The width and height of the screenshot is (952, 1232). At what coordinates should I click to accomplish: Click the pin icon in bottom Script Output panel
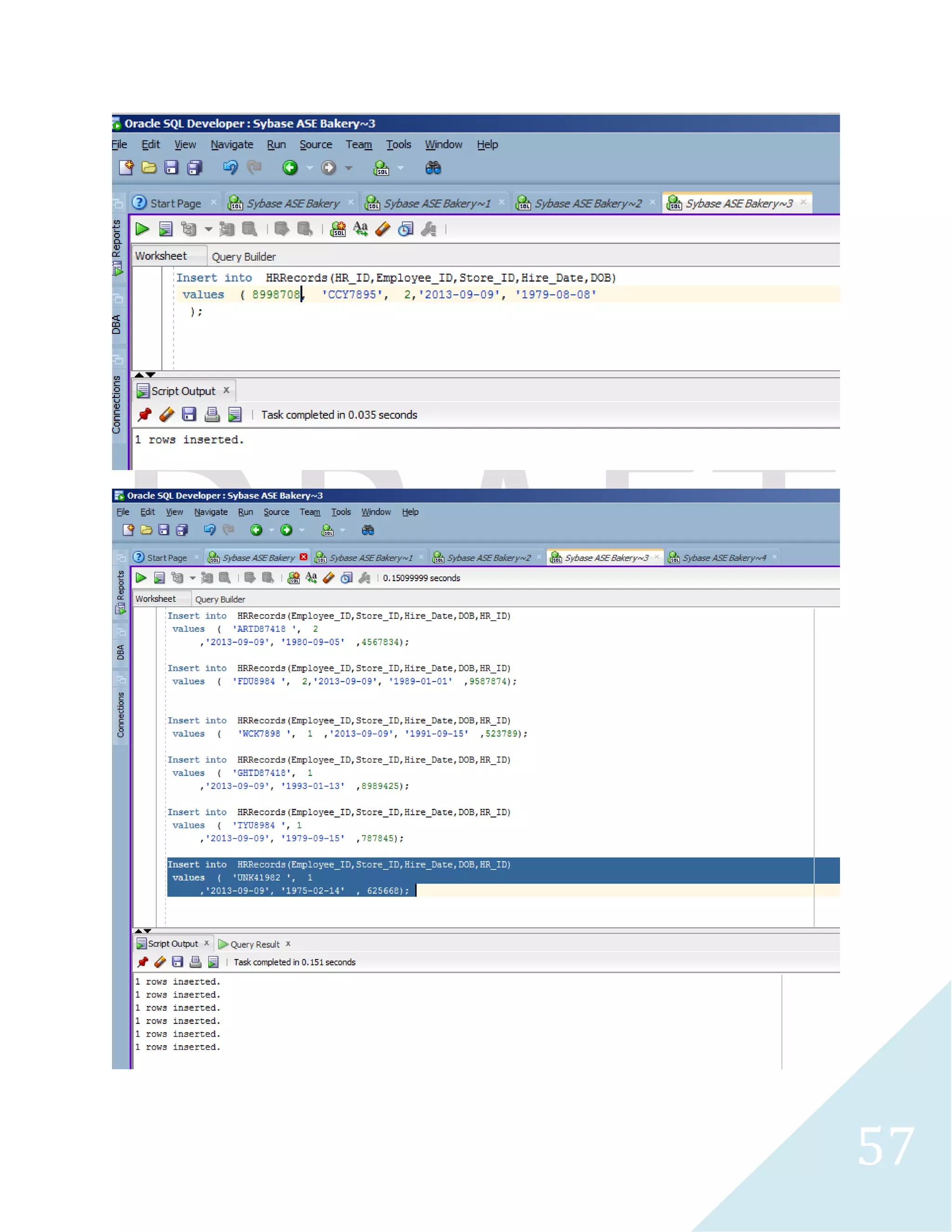tap(143, 962)
